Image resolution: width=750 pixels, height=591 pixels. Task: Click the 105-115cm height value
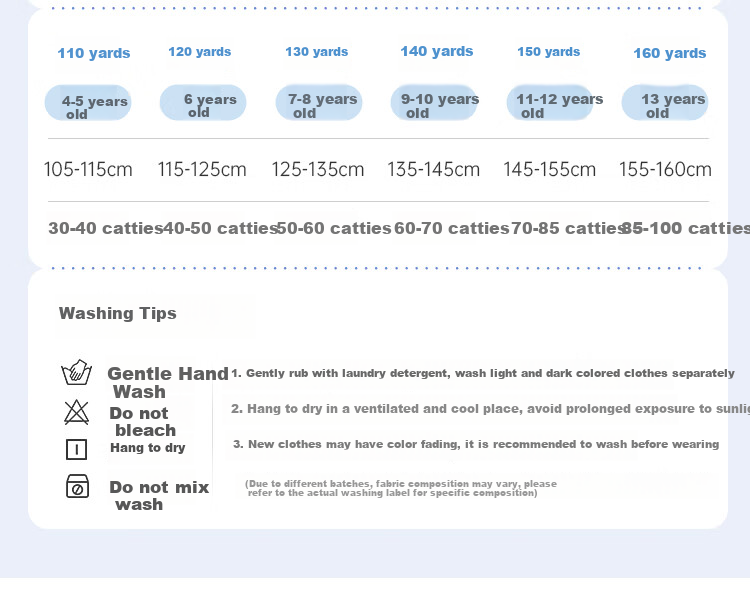click(88, 169)
